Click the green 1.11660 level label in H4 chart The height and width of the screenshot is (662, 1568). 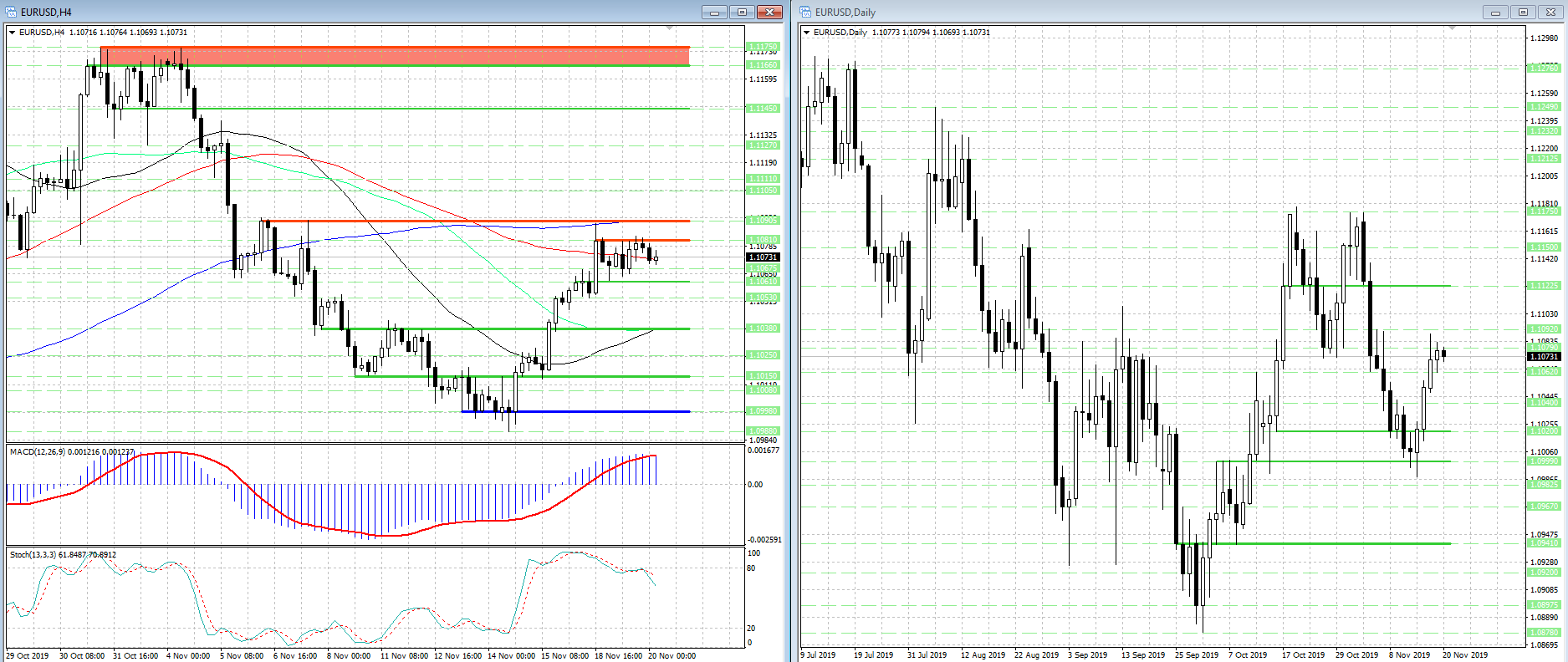(763, 65)
